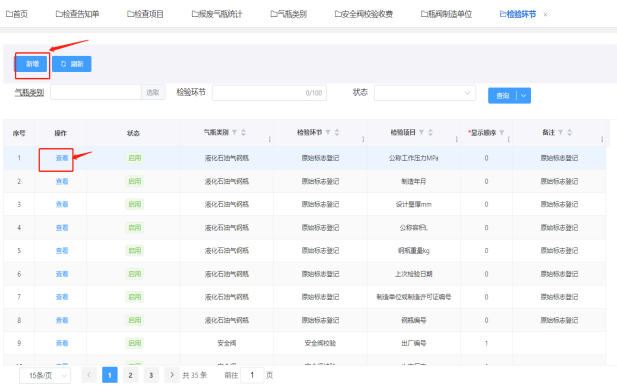Click the 操作 column header

(61, 133)
